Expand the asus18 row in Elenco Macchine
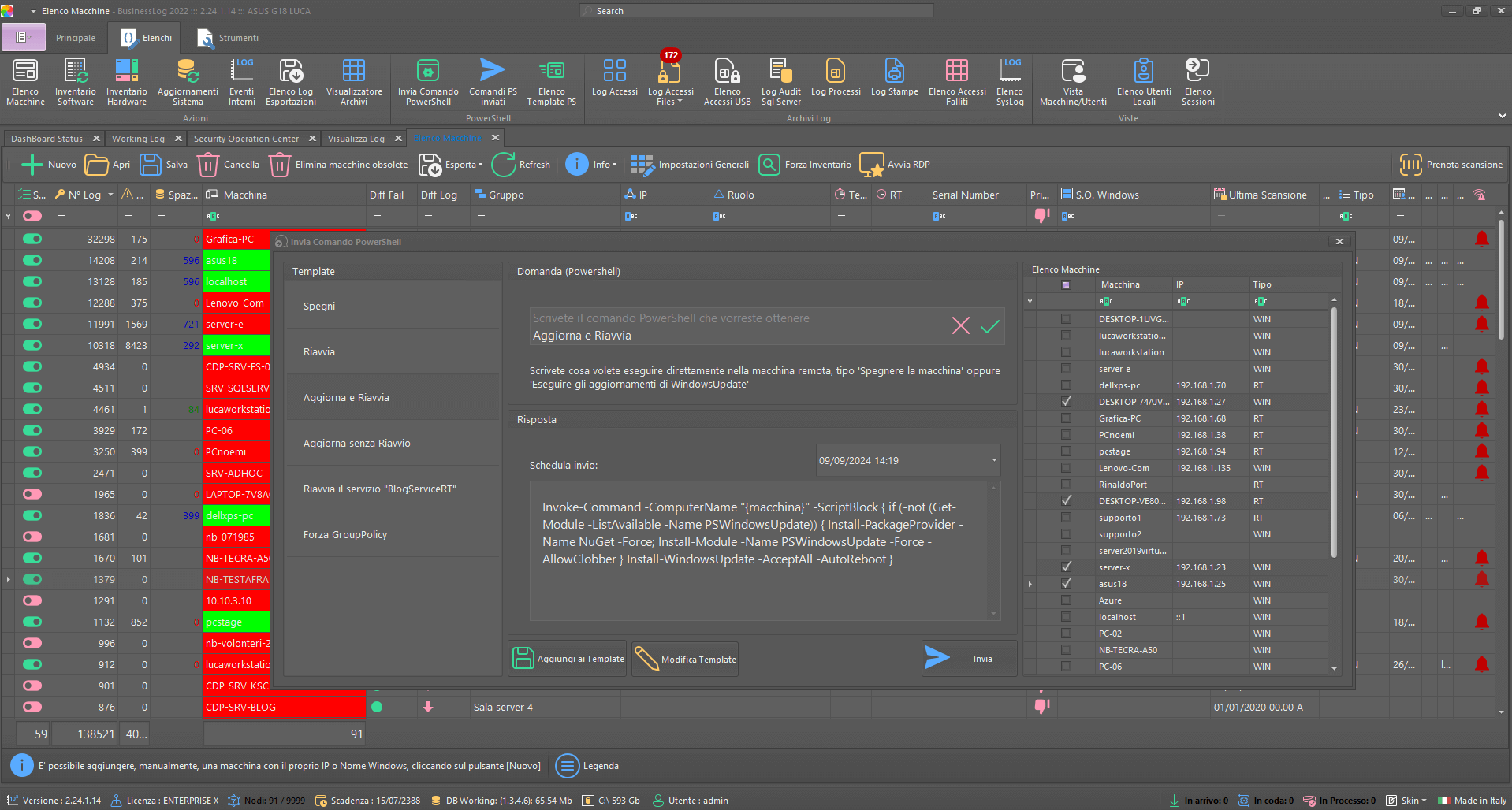 tap(1030, 584)
